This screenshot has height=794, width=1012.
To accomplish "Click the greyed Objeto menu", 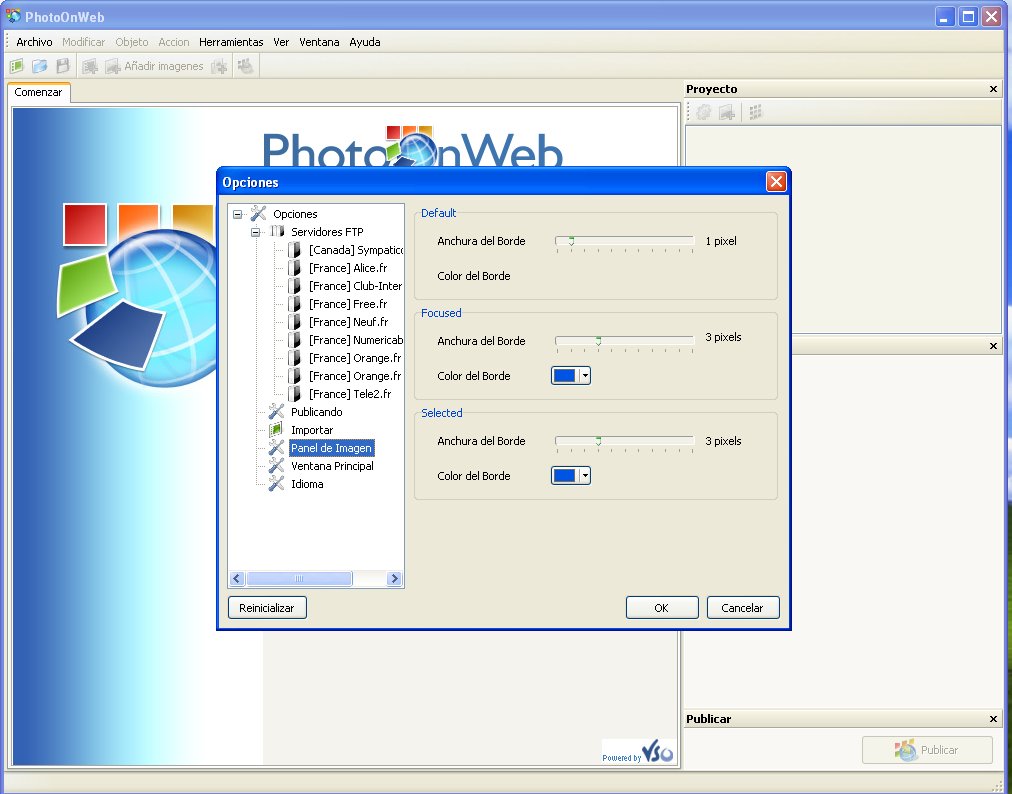I will click(132, 42).
